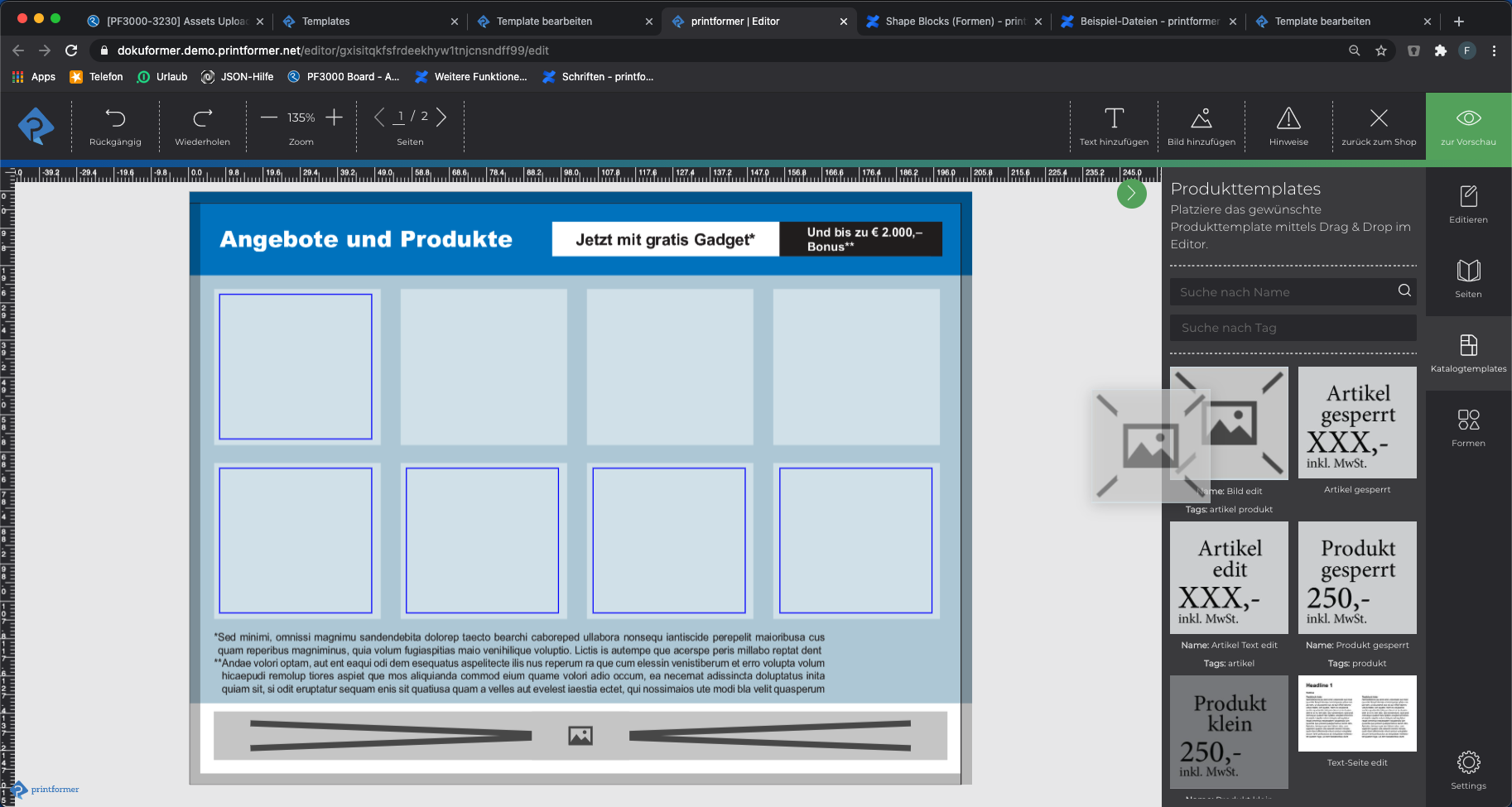Add text with Text hinzufügen tool

[x=1114, y=118]
